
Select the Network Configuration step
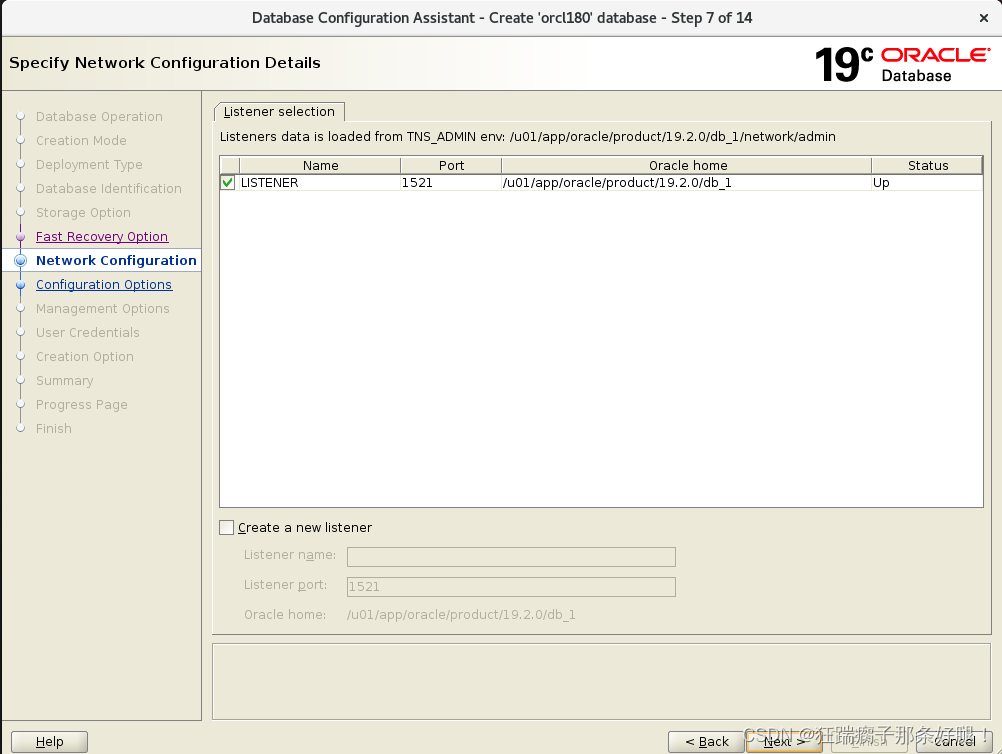point(116,260)
